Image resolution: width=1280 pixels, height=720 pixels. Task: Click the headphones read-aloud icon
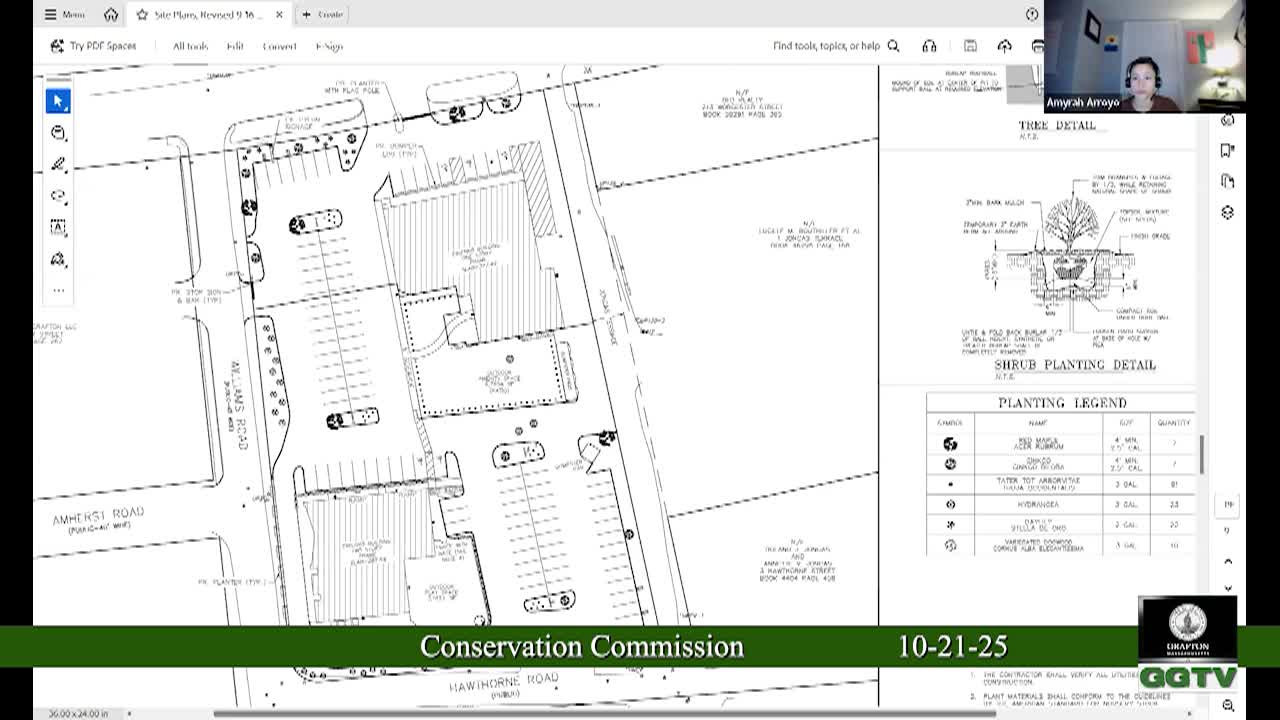point(929,46)
